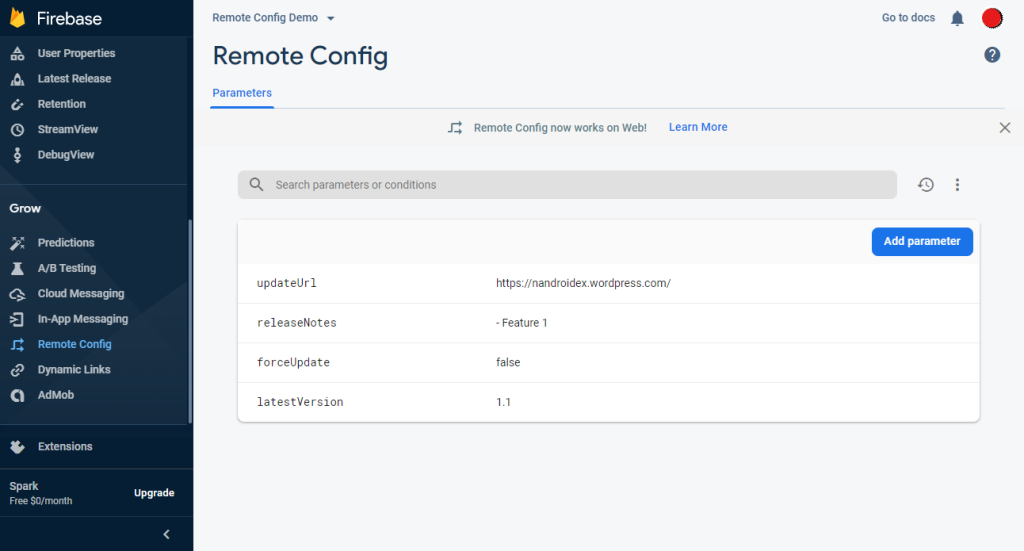Open Cloud Messaging in the sidebar
The width and height of the screenshot is (1024, 551).
[x=80, y=294]
